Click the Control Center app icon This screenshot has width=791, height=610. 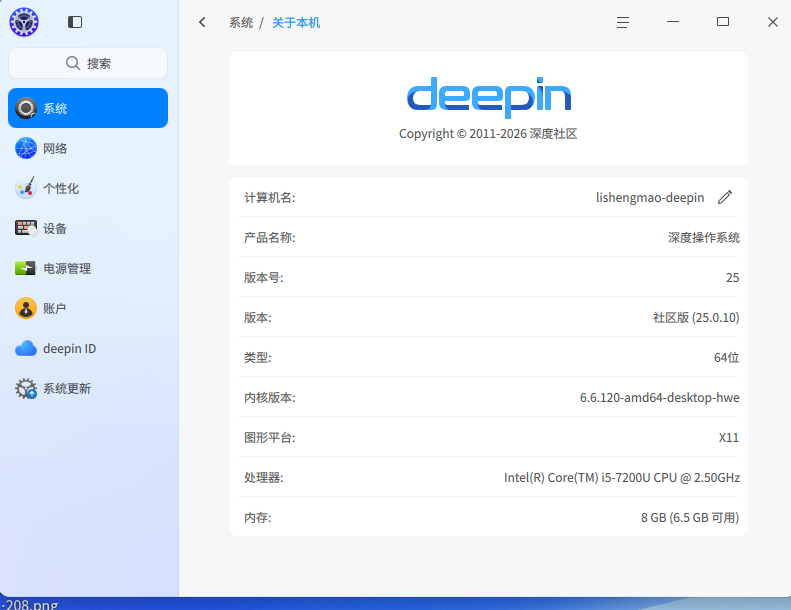pyautogui.click(x=24, y=21)
